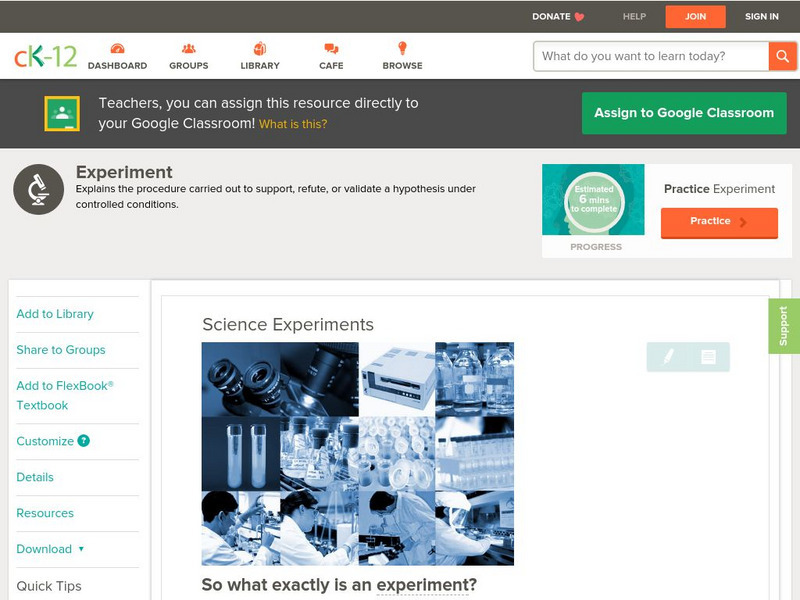Screen dimensions: 800x600
Task: Click LIBRARY label in navigation
Action: 260,66
